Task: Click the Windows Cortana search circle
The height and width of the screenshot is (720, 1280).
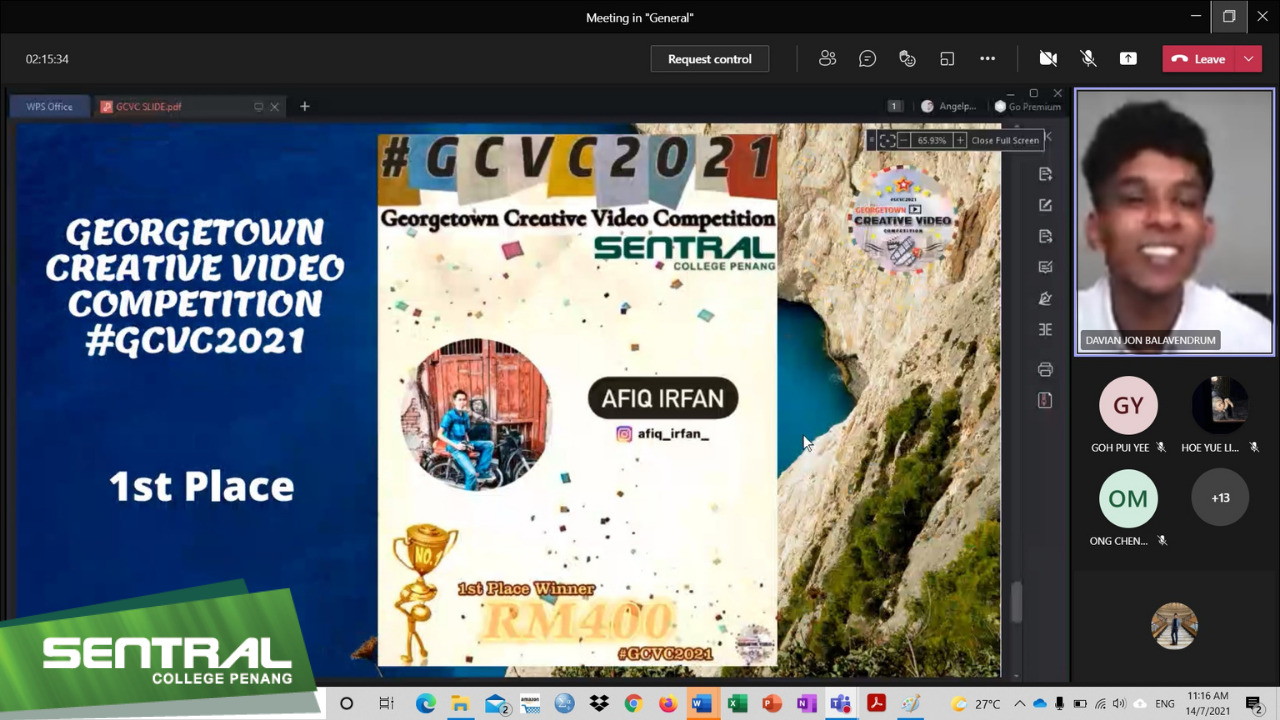Action: 346,704
